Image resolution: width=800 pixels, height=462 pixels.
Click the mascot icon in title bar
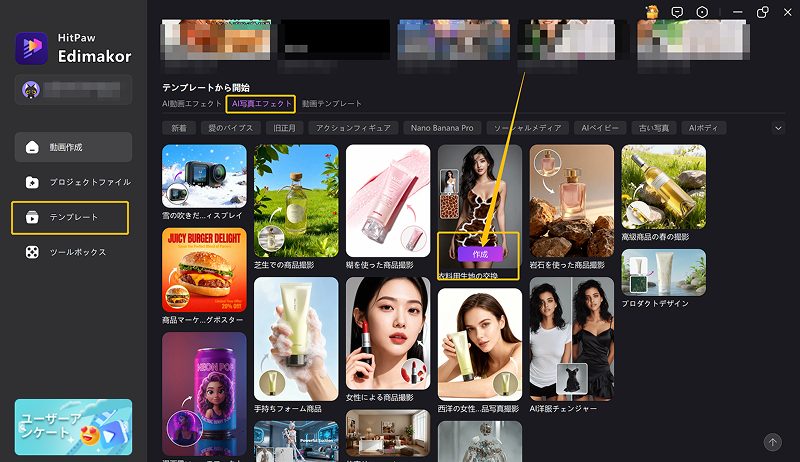[652, 12]
